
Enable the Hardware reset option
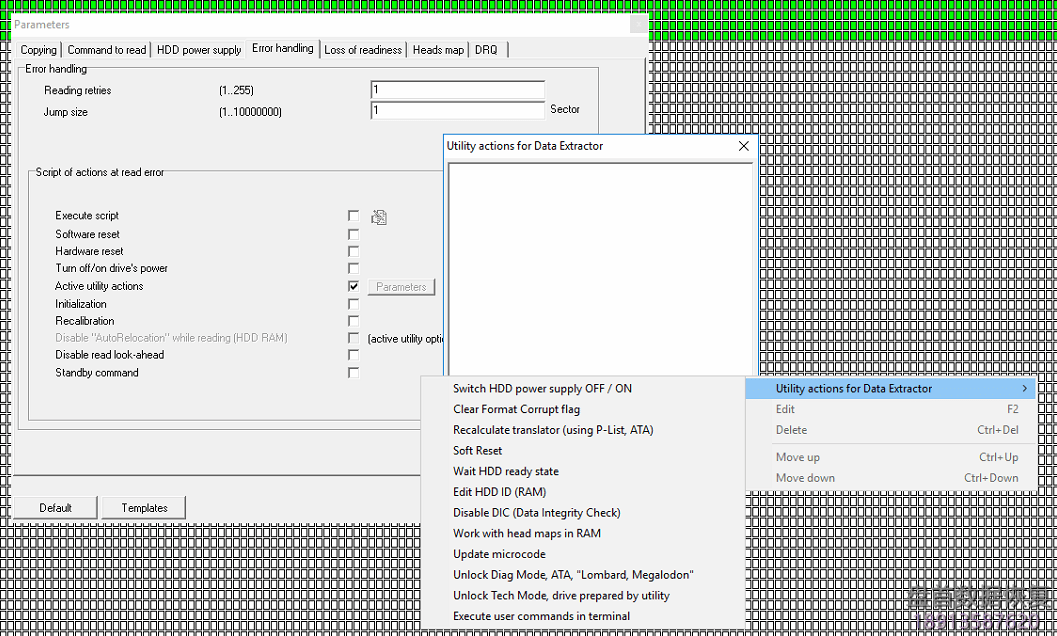[x=353, y=251]
